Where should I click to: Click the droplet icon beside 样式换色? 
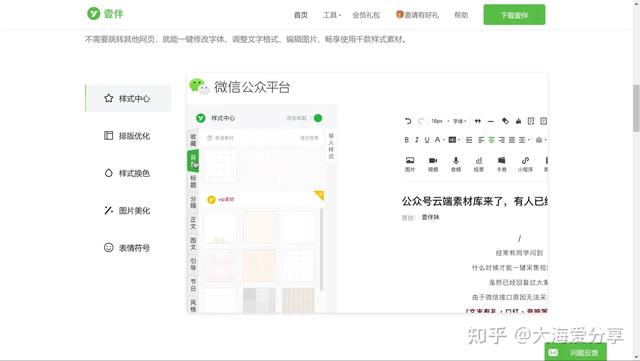click(109, 173)
